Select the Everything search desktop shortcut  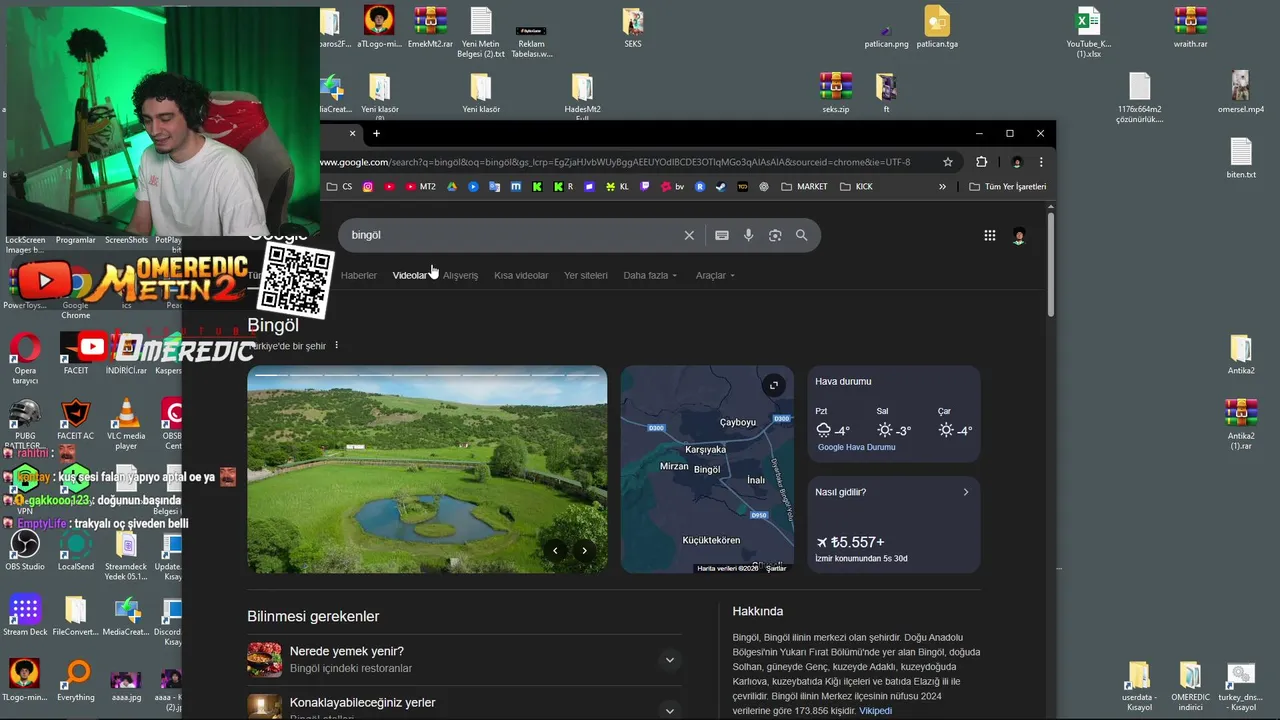point(76,681)
